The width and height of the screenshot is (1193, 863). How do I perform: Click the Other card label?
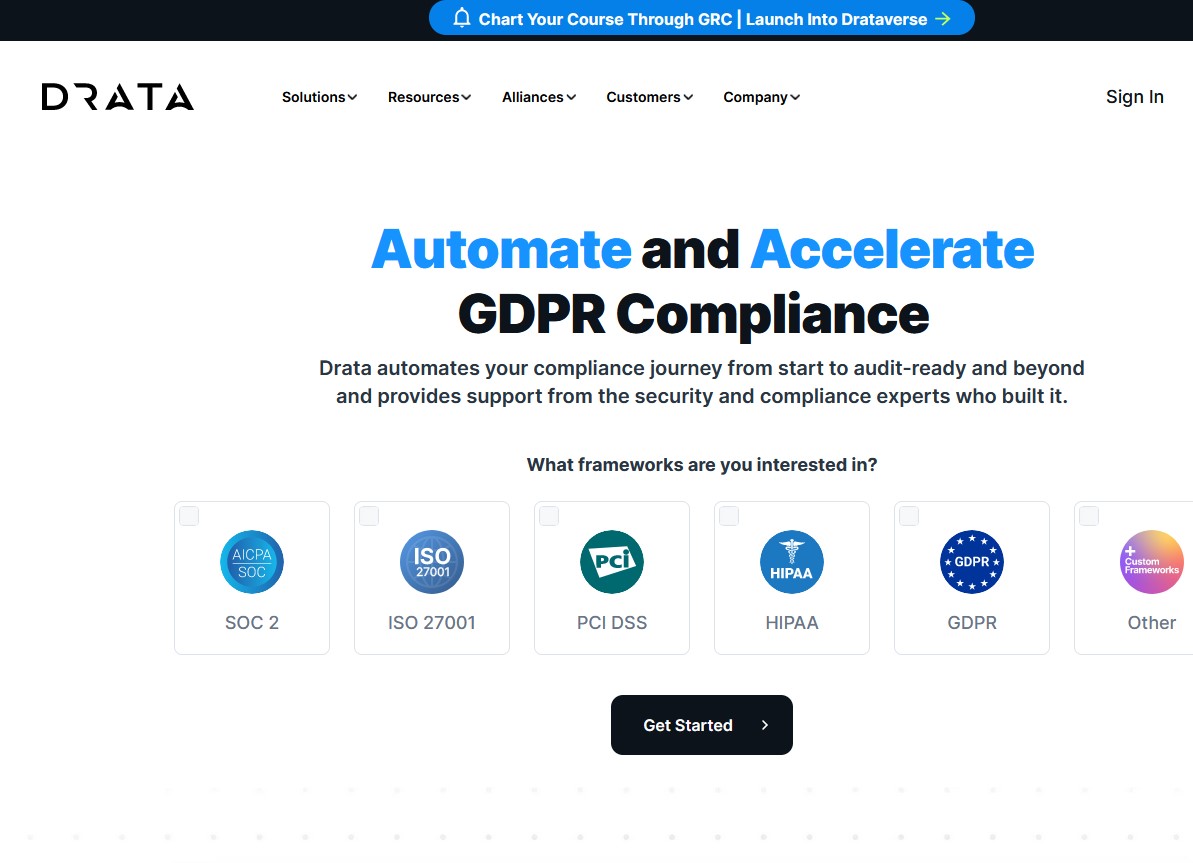(x=1152, y=623)
